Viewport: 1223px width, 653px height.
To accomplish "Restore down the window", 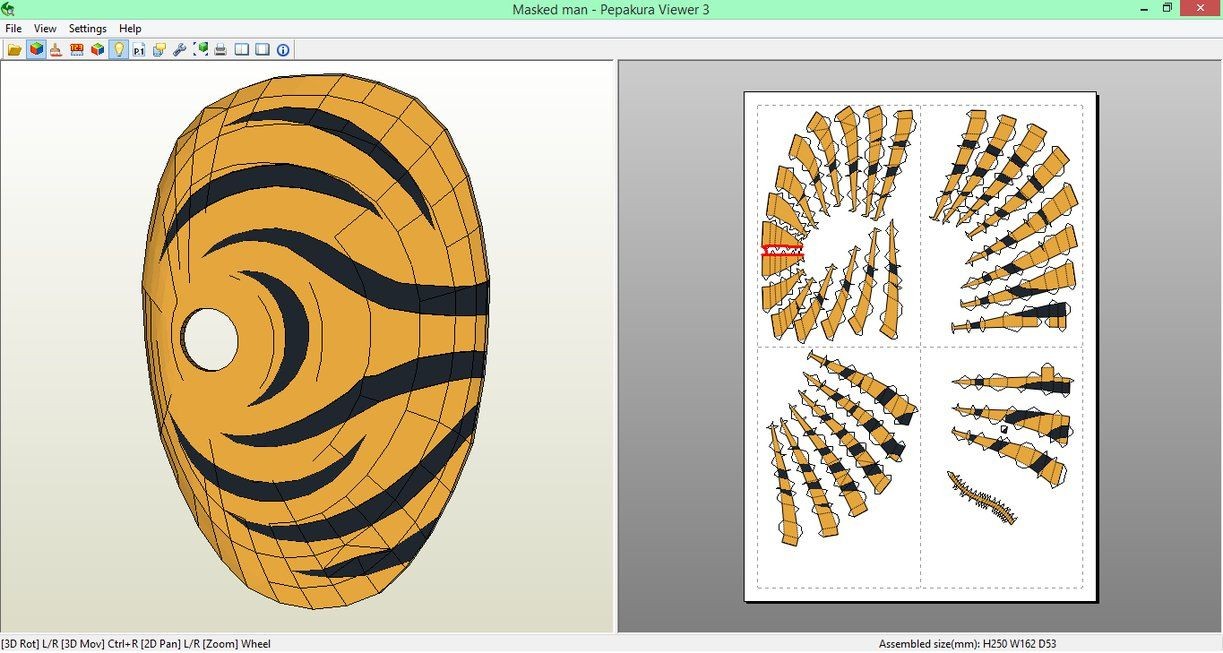I will 1167,8.
